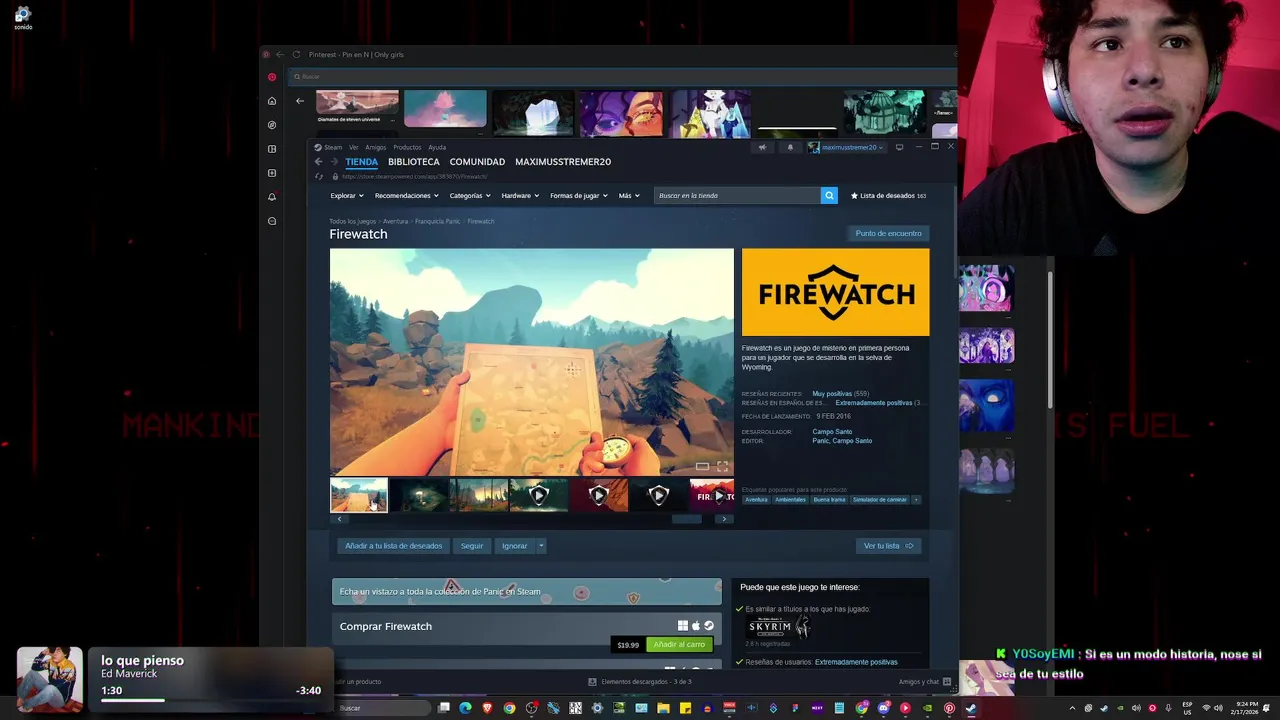Open the Amigos menu
The height and width of the screenshot is (720, 1280).
click(x=376, y=147)
